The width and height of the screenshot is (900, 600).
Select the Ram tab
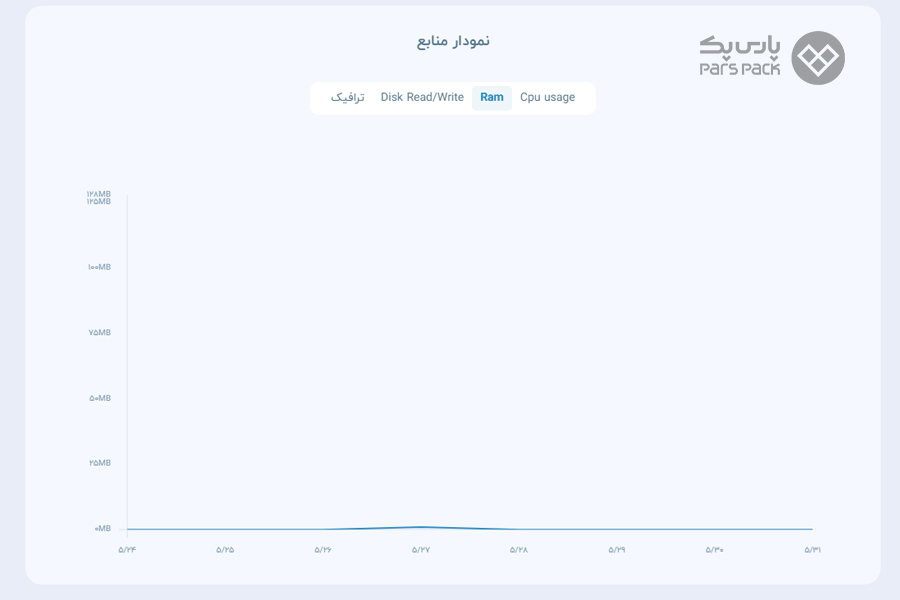tap(492, 98)
